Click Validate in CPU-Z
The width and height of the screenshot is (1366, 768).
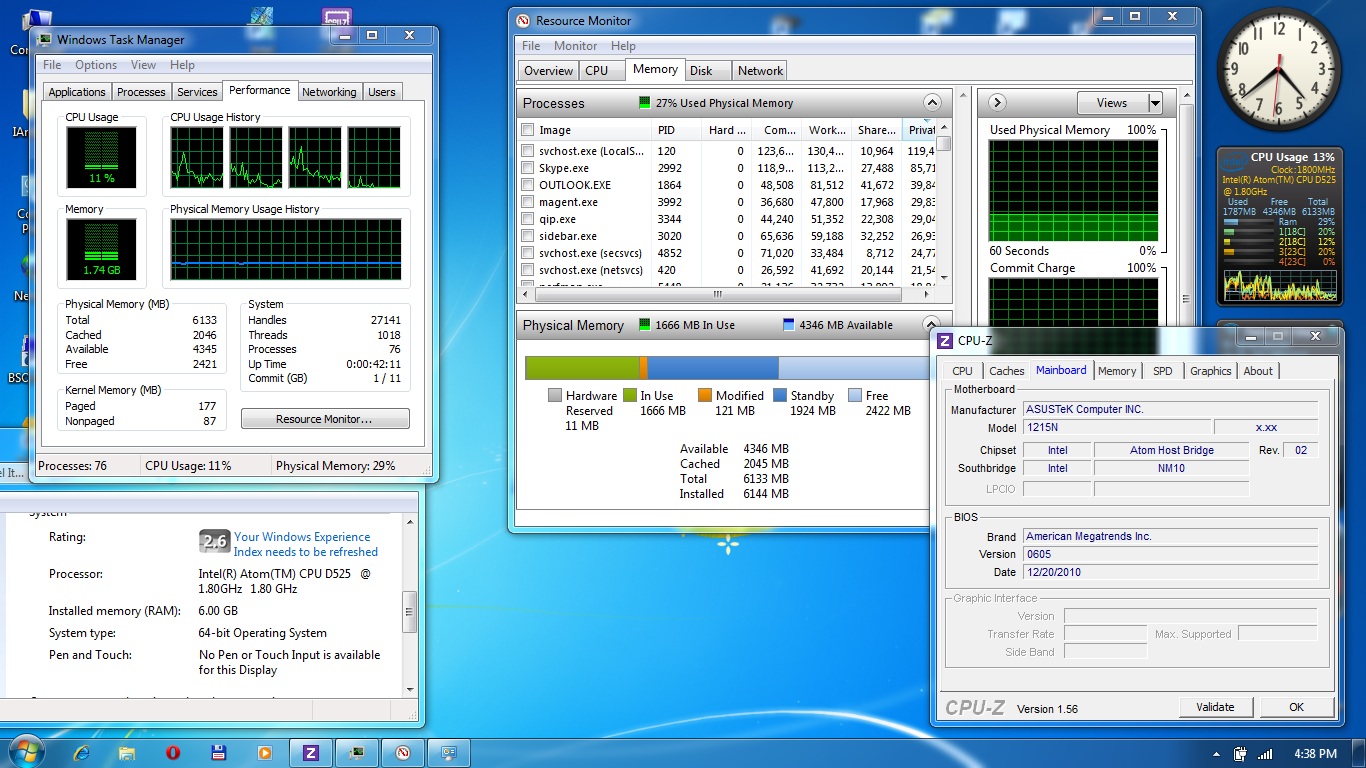coord(1215,707)
